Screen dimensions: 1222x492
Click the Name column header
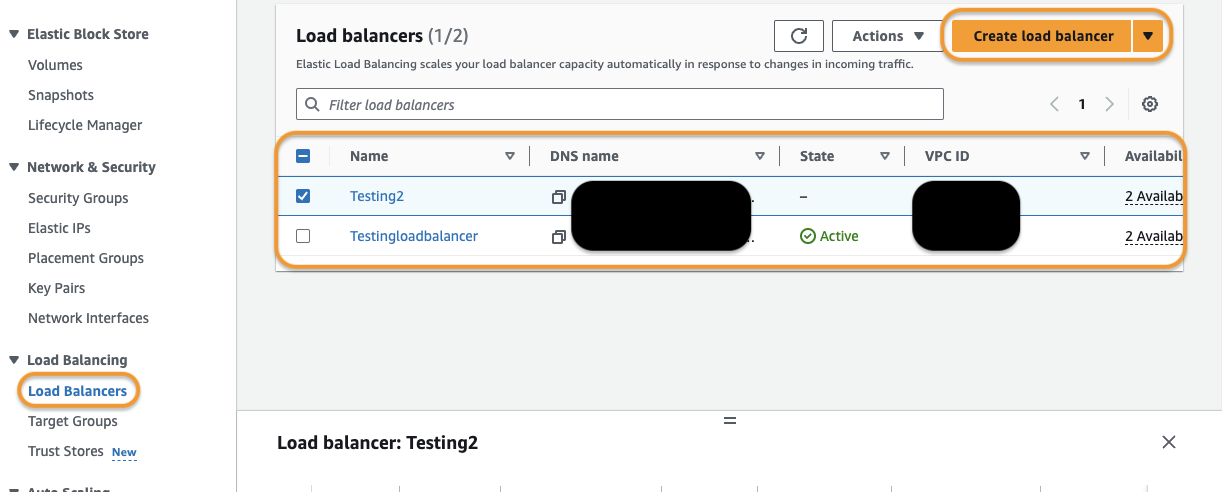pyautogui.click(x=369, y=156)
